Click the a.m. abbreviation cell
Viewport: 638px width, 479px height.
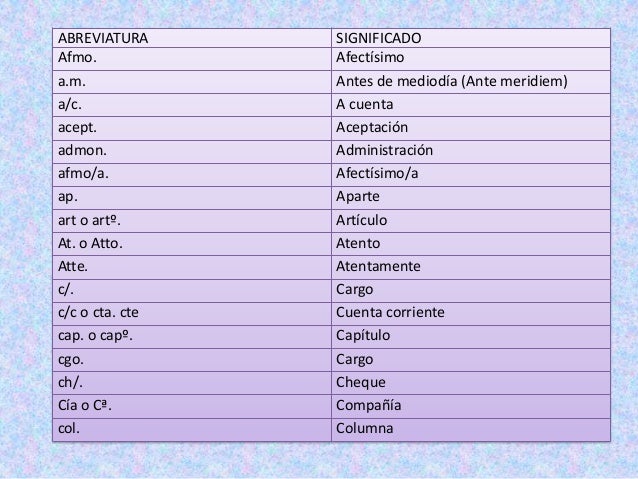point(192,82)
